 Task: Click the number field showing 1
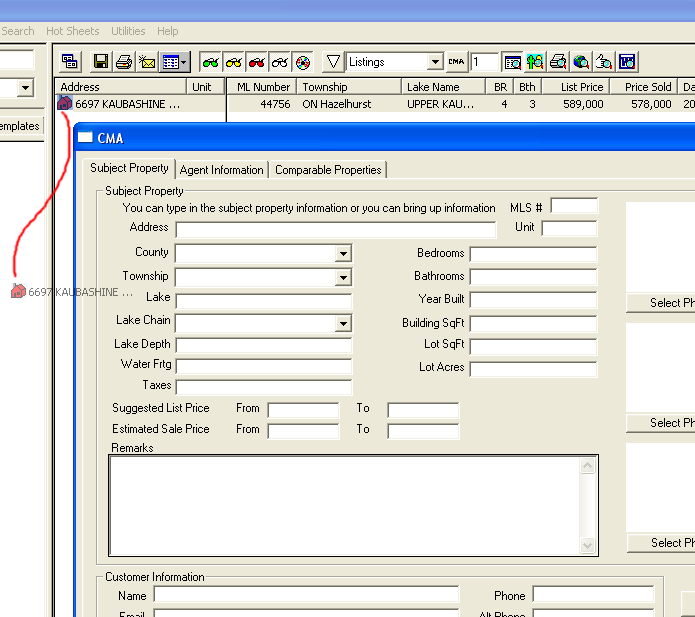point(485,62)
